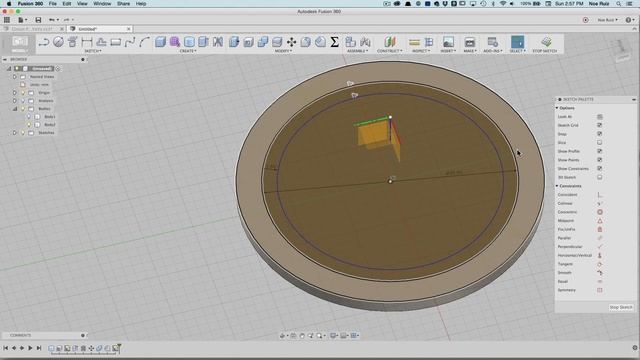This screenshot has width=640, height=360.
Task: Click the Measure ruler icon in Inspect
Action: (x=414, y=42)
